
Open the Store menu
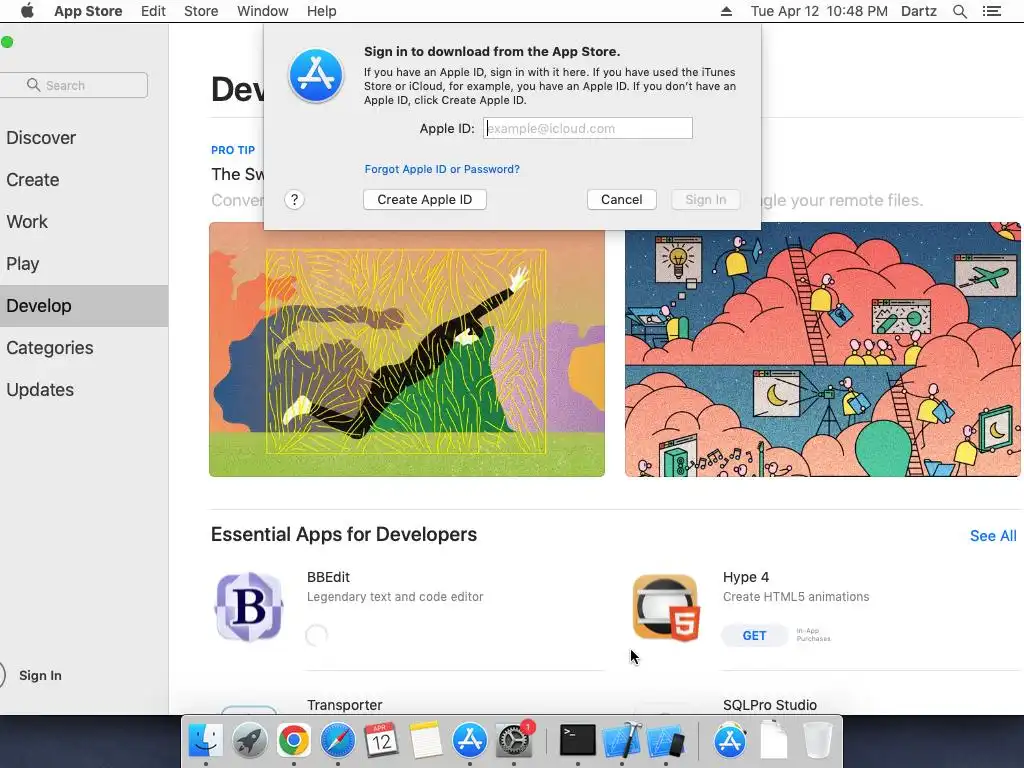coord(201,11)
